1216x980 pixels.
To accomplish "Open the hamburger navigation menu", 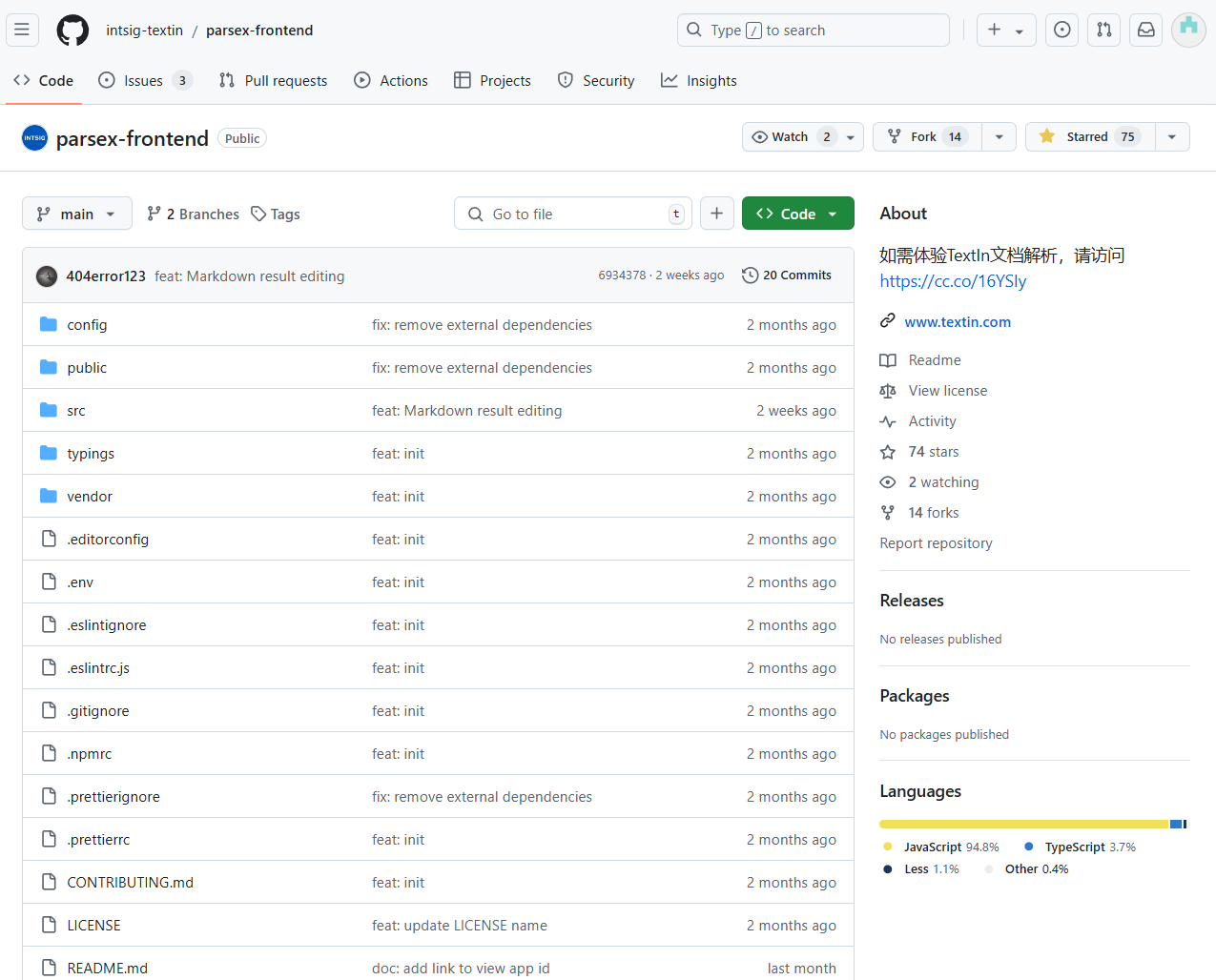I will (x=22, y=30).
